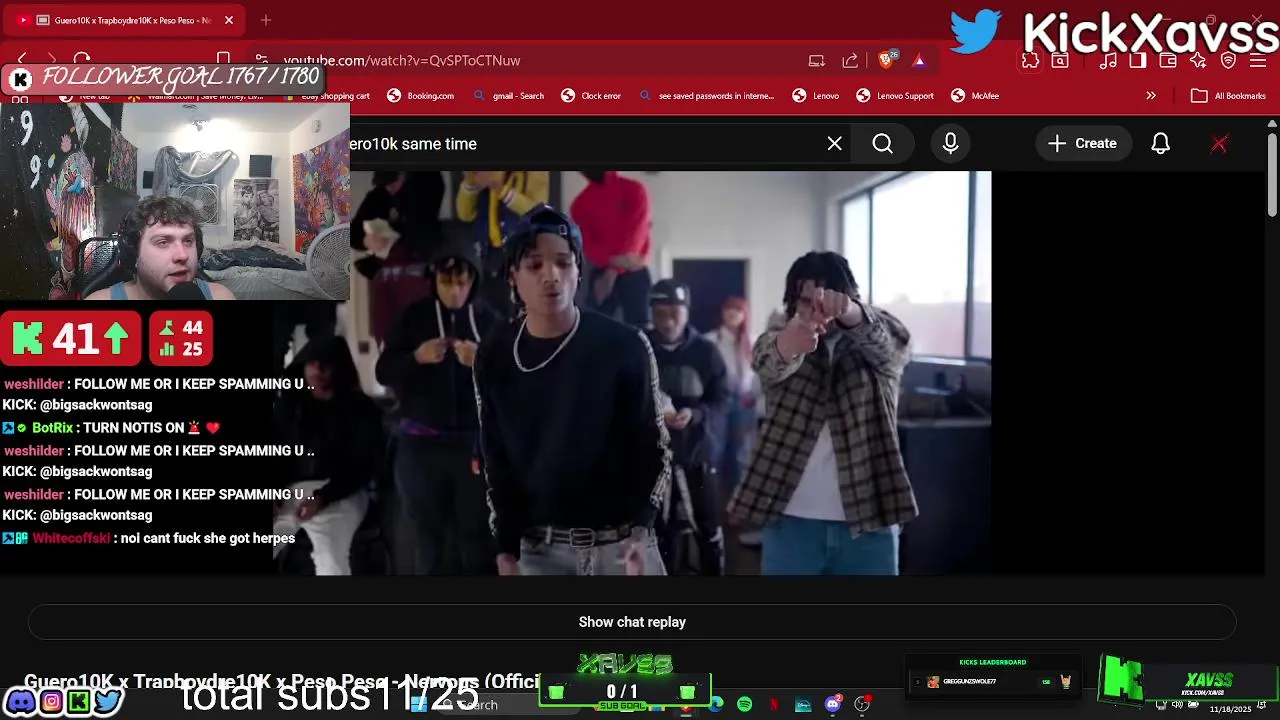Open the YouTube account avatar menu
1280x720 pixels.
(1219, 144)
